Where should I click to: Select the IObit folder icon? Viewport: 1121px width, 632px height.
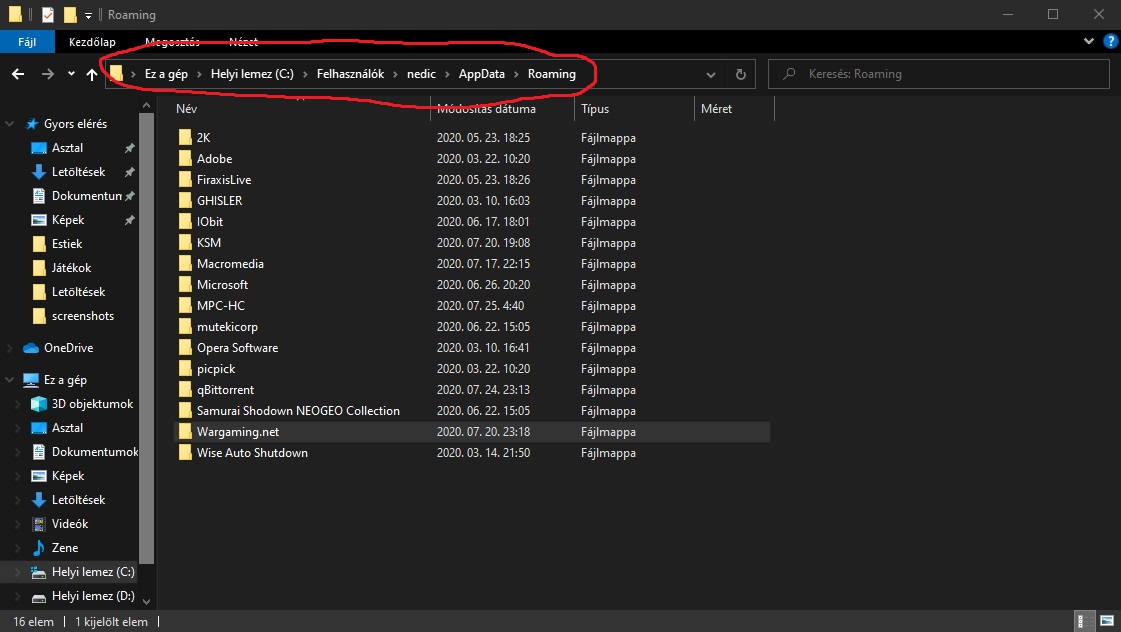click(185, 222)
